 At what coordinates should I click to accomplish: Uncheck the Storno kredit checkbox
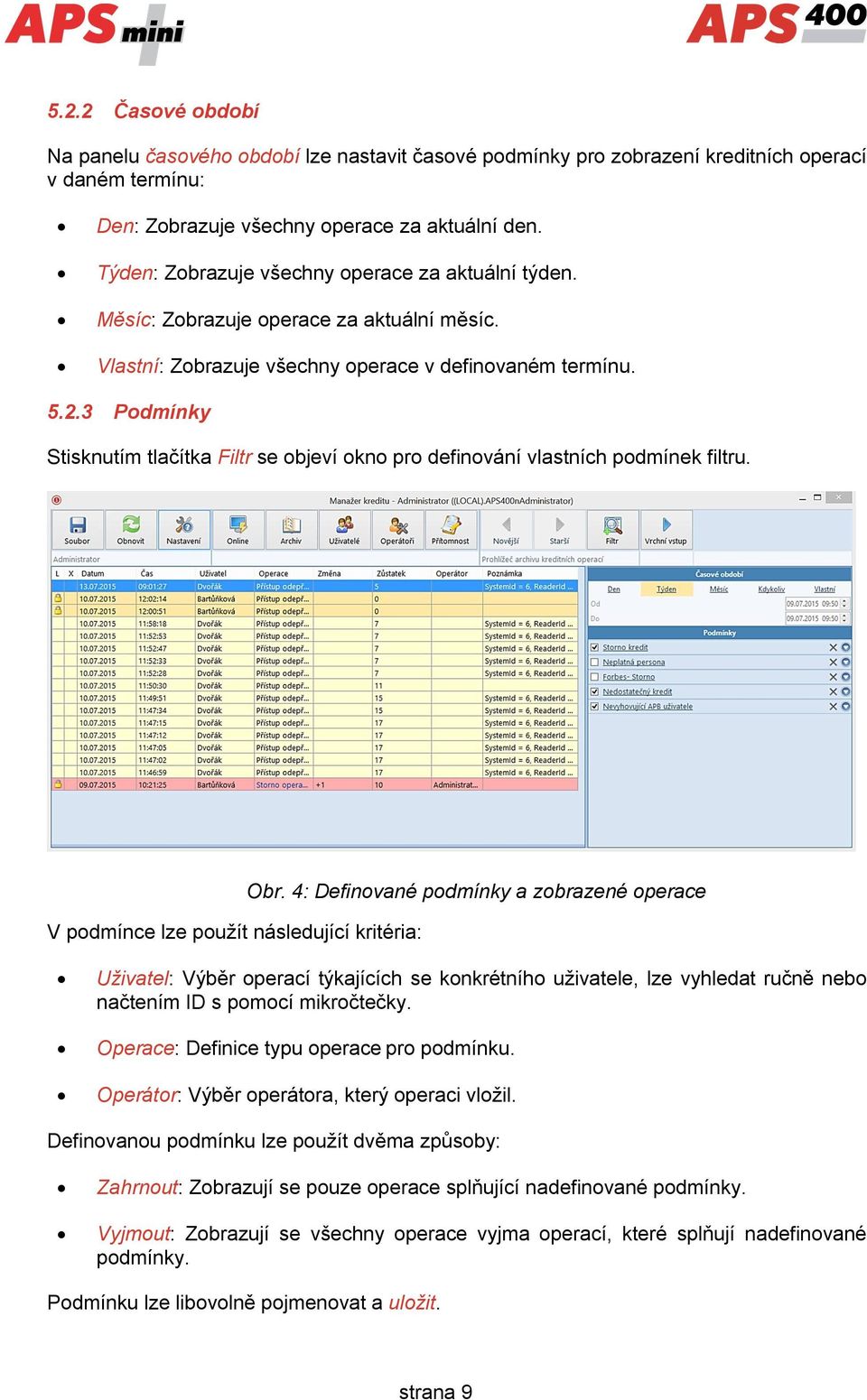(594, 647)
